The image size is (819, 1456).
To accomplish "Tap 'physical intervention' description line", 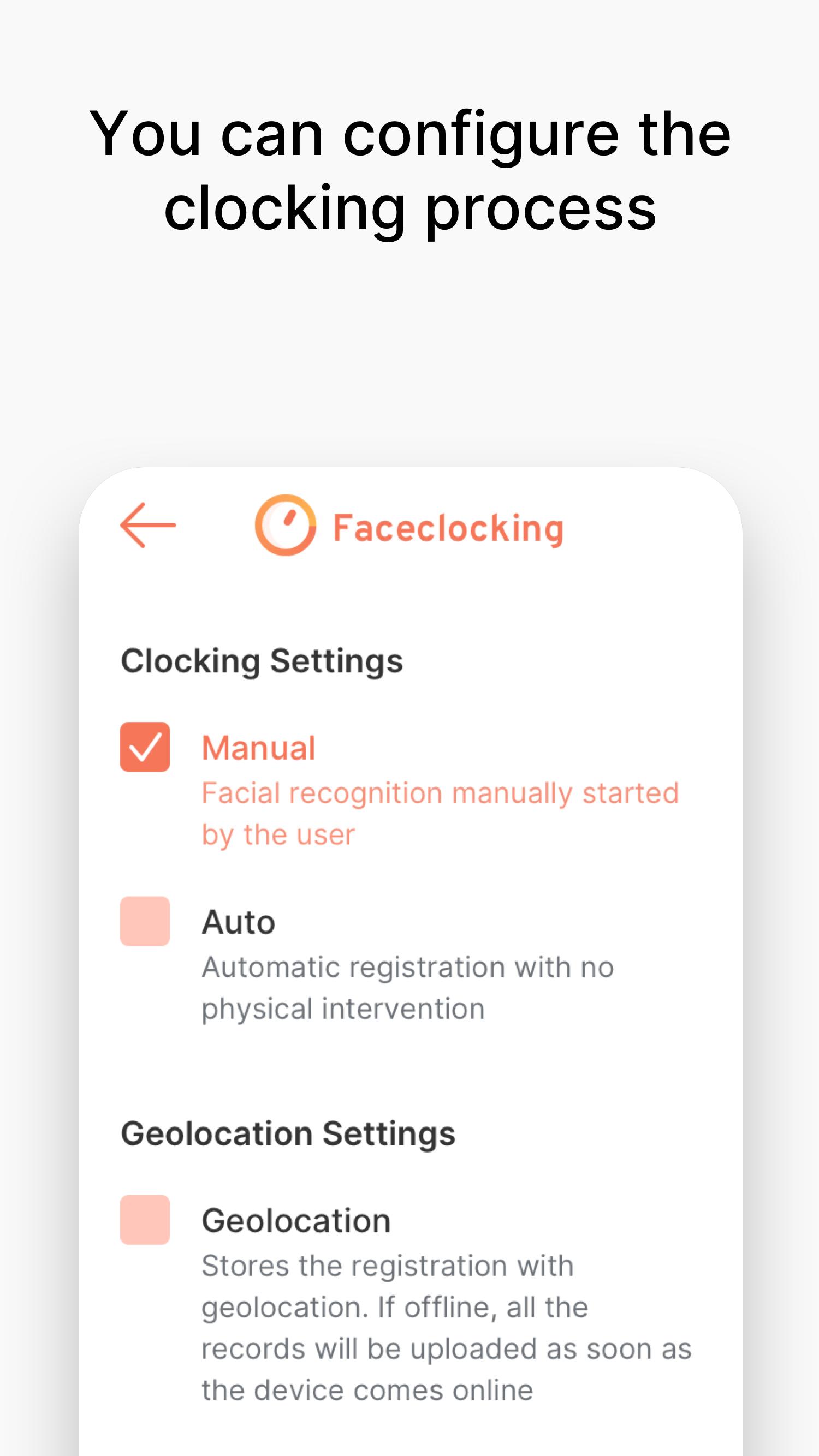I will 343,1009.
